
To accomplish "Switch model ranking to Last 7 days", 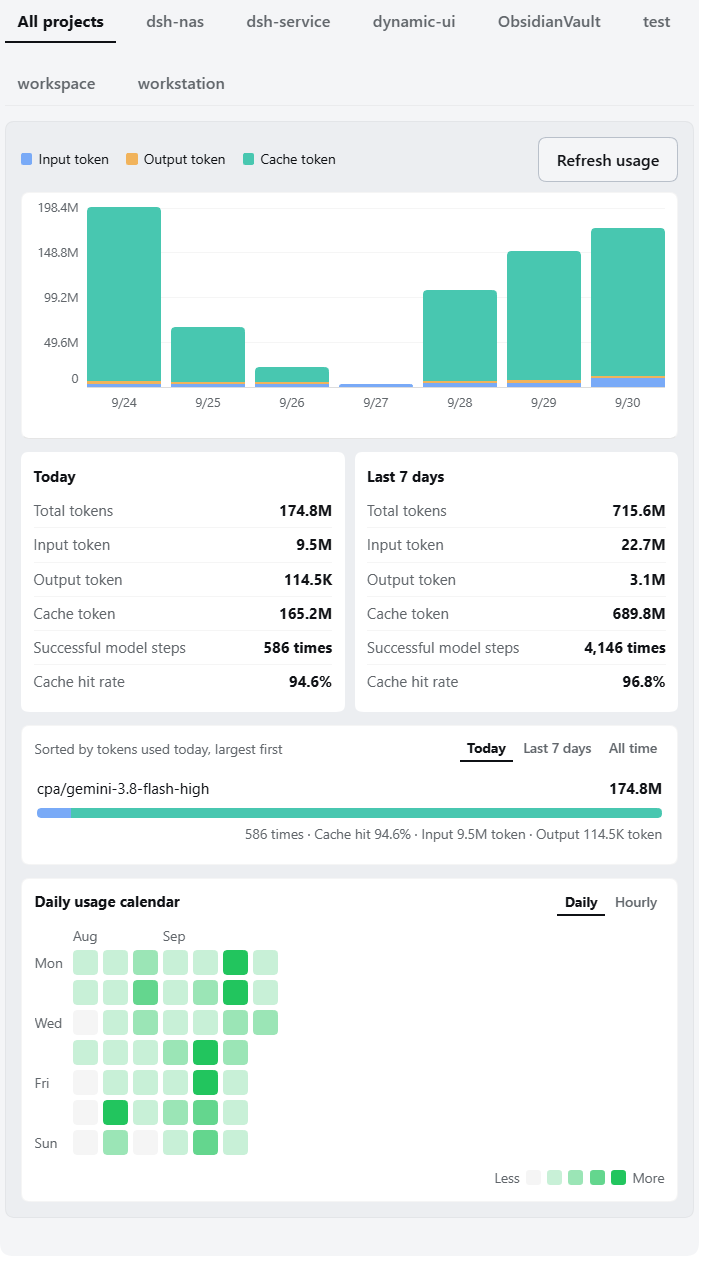I will click(557, 749).
